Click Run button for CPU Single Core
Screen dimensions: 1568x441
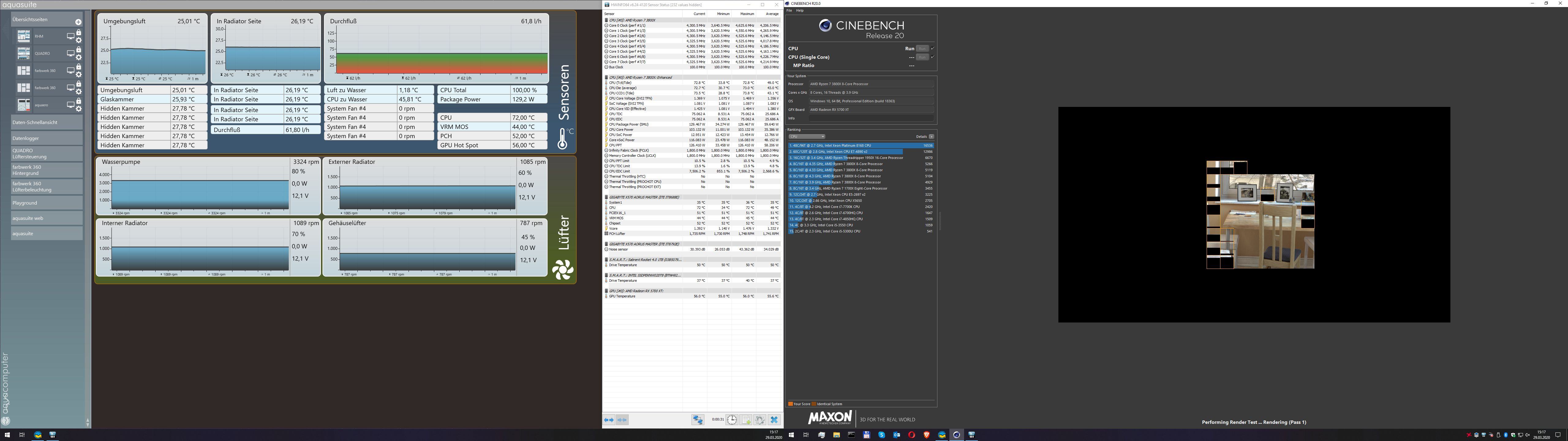pos(922,57)
